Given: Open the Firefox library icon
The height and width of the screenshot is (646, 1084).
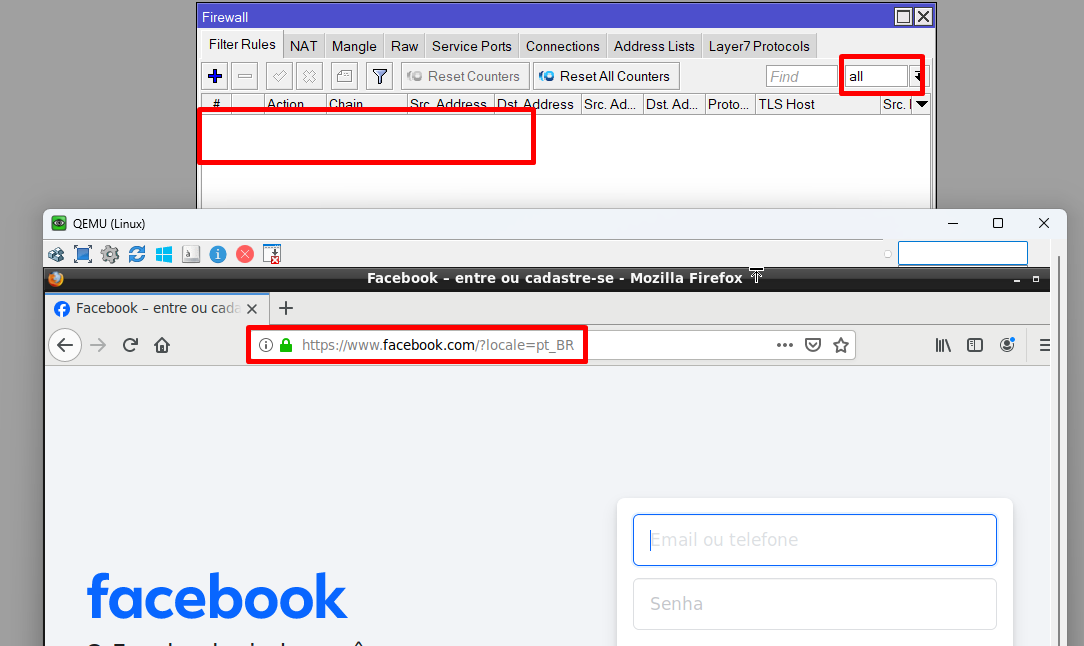Looking at the screenshot, I should (943, 345).
